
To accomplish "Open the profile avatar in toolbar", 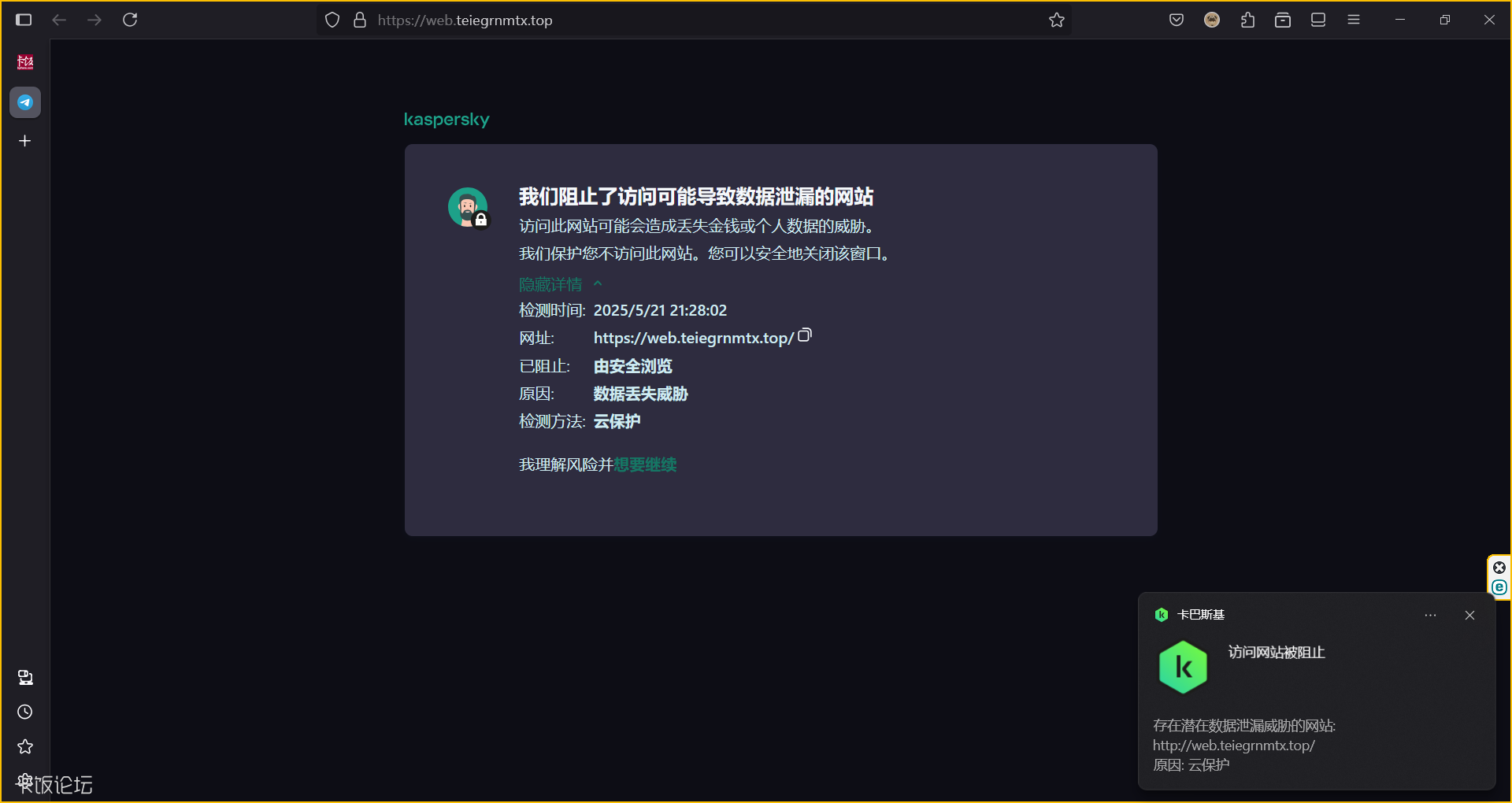I will click(x=1212, y=20).
